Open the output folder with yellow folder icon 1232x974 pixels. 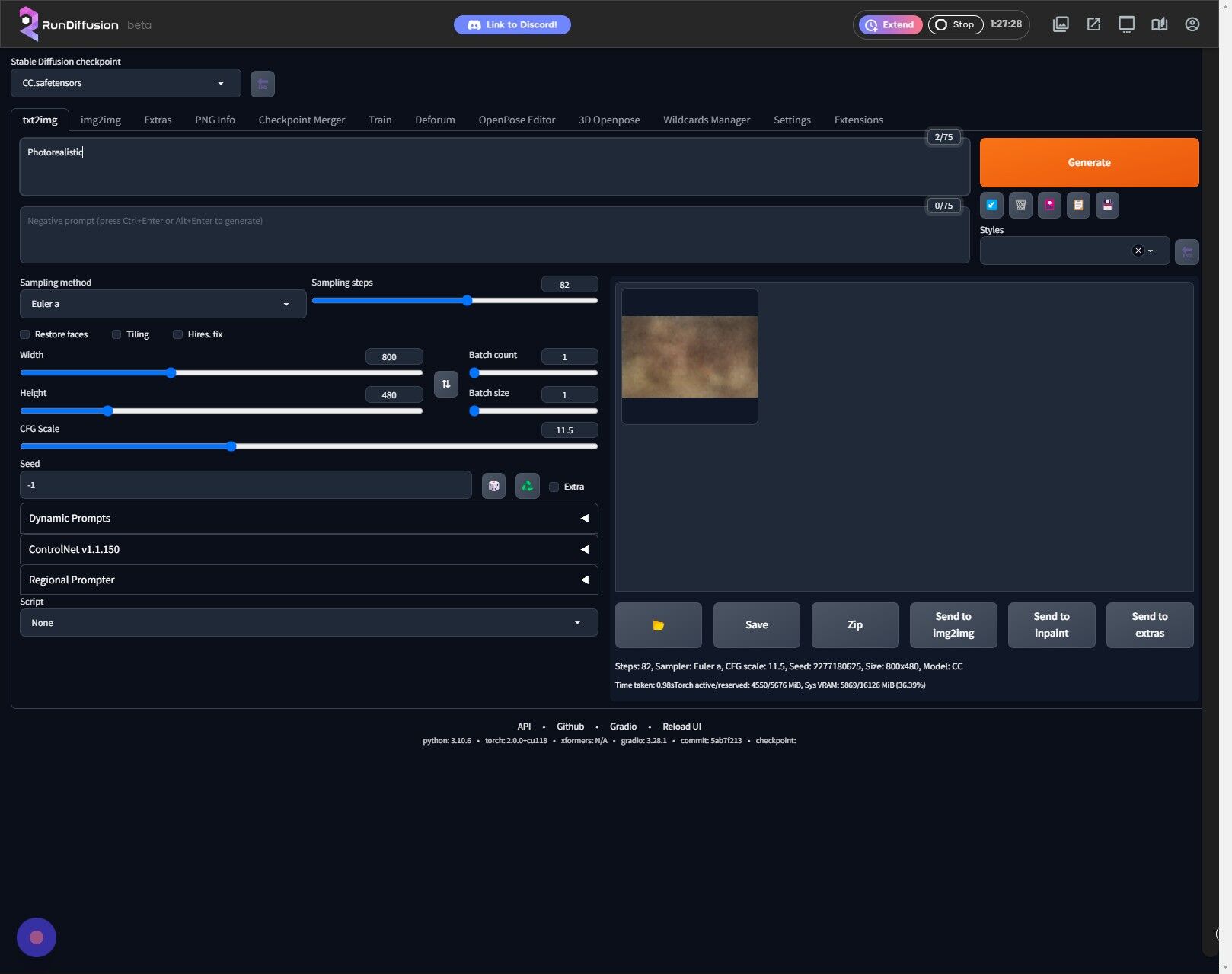(x=659, y=625)
